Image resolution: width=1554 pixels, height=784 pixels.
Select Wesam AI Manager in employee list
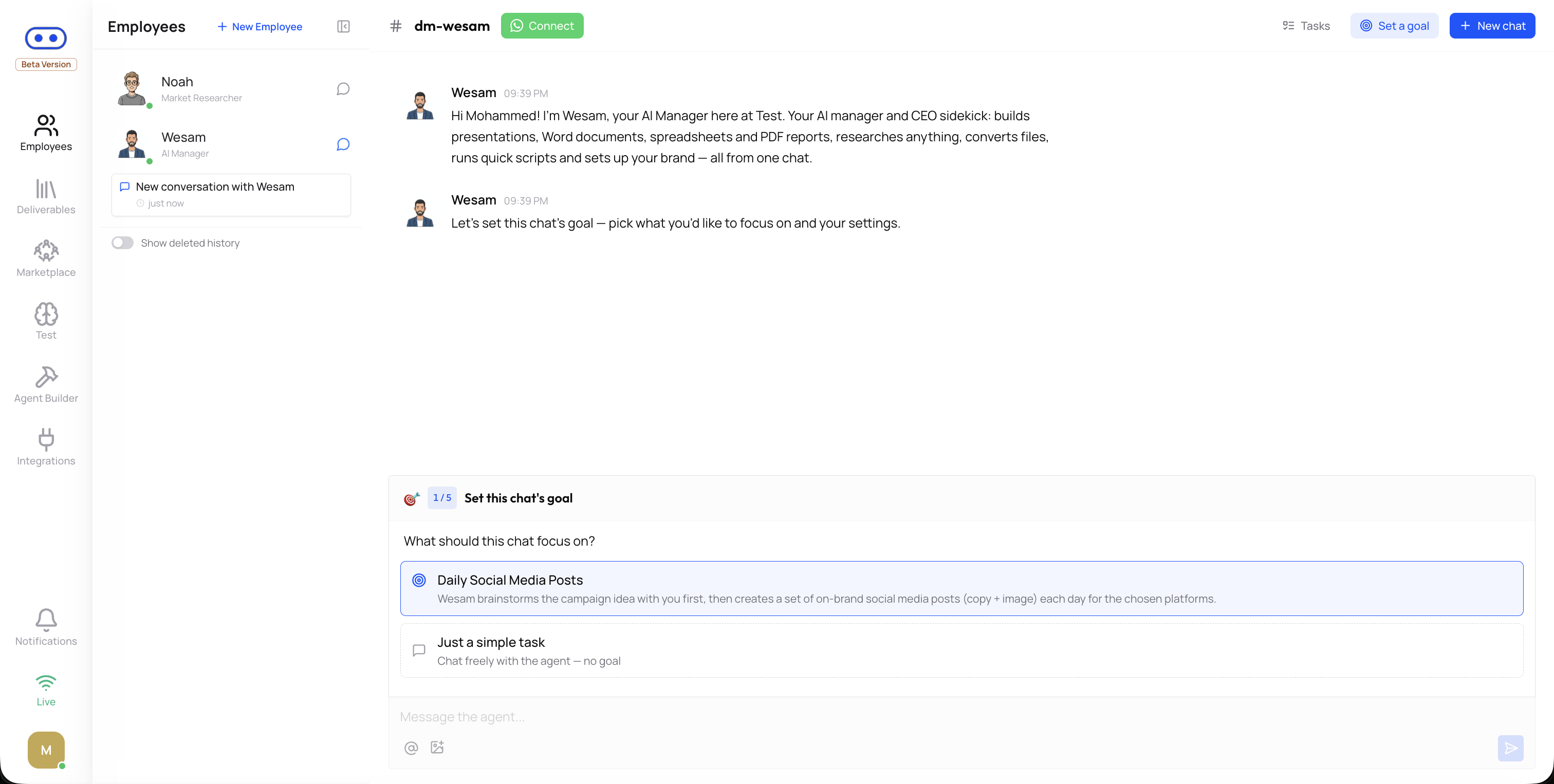tap(231, 145)
